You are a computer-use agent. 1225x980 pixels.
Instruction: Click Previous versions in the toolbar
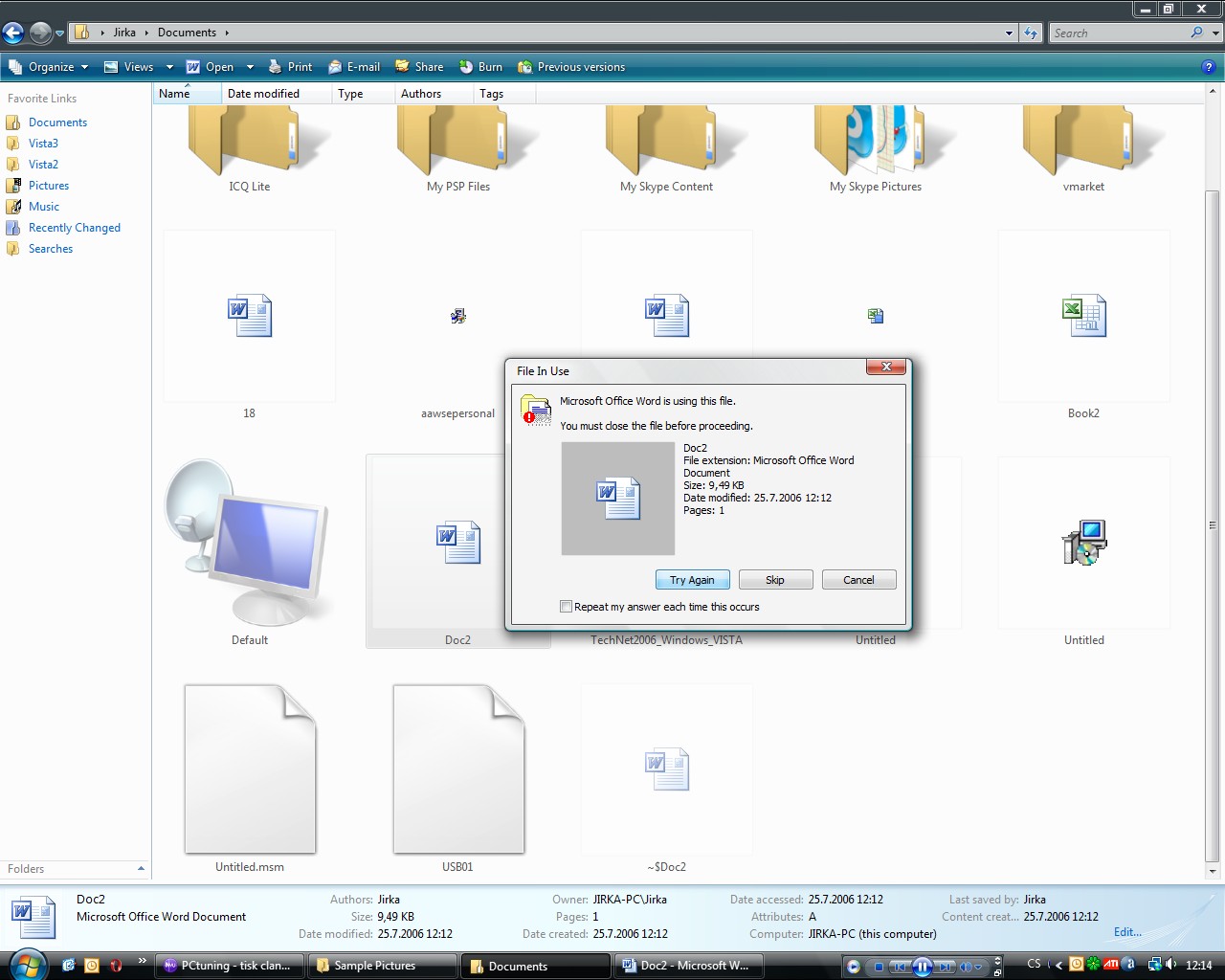(x=571, y=67)
